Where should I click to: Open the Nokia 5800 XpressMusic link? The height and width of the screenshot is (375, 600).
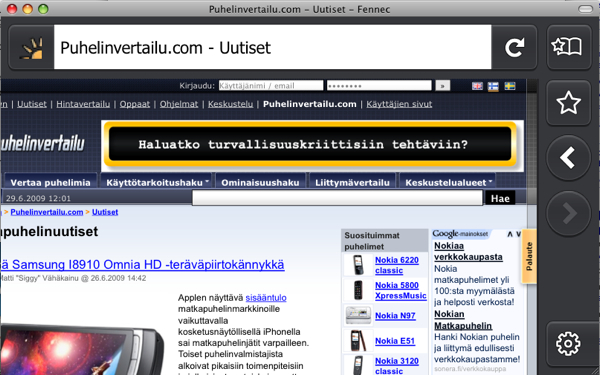click(x=401, y=290)
